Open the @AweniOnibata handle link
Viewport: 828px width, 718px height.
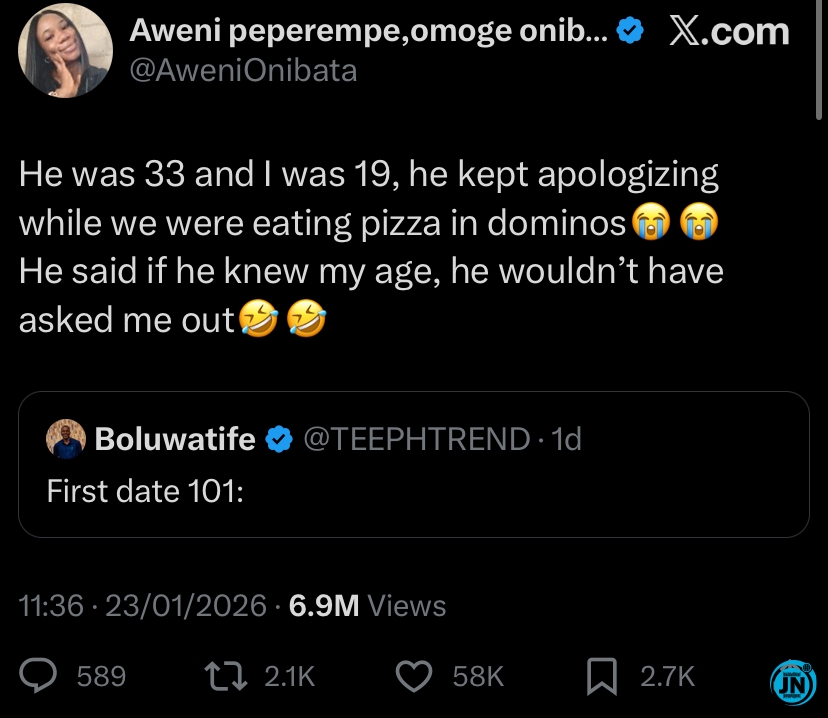pyautogui.click(x=243, y=70)
